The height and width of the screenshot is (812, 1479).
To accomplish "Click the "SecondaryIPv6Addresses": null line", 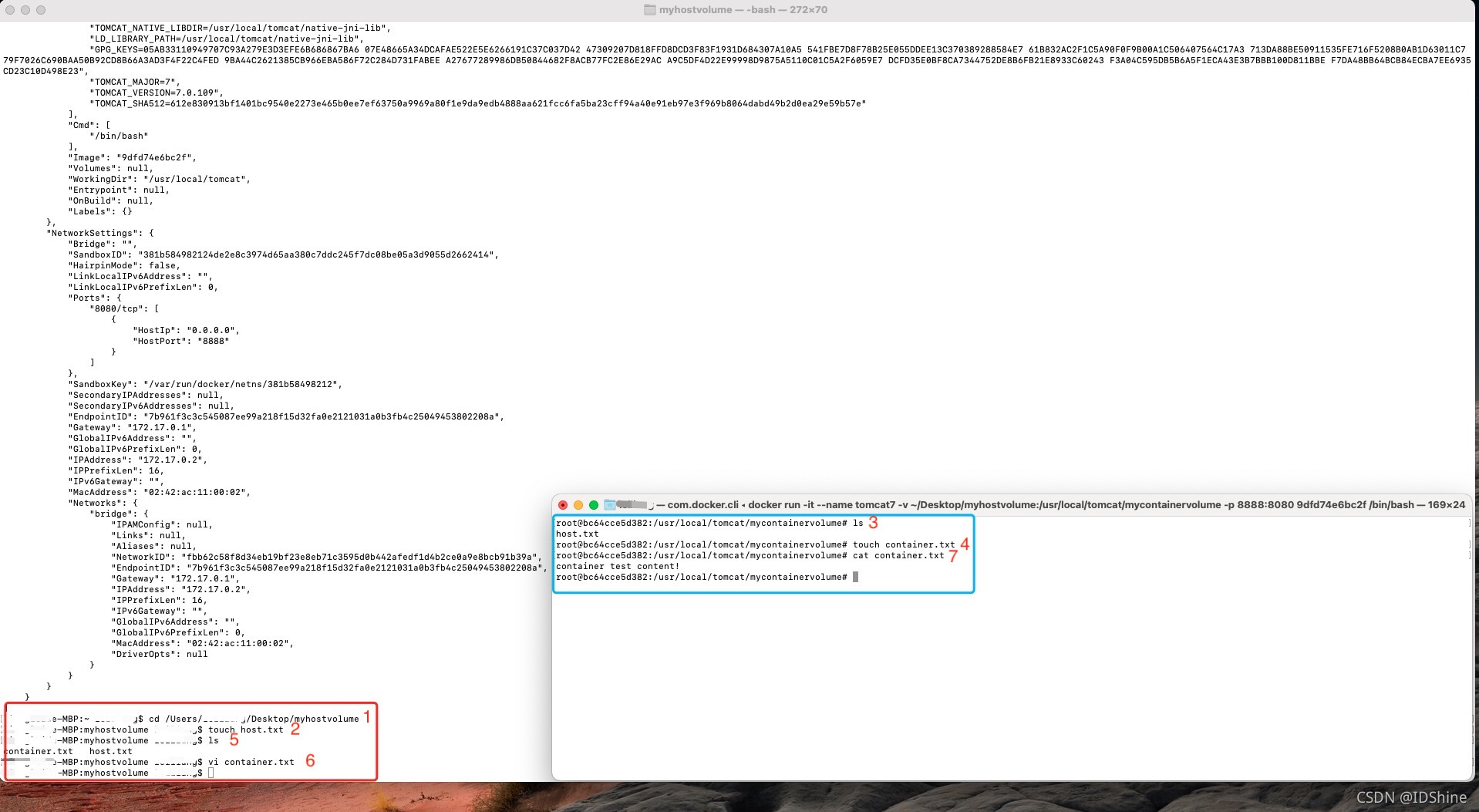I will (x=151, y=406).
